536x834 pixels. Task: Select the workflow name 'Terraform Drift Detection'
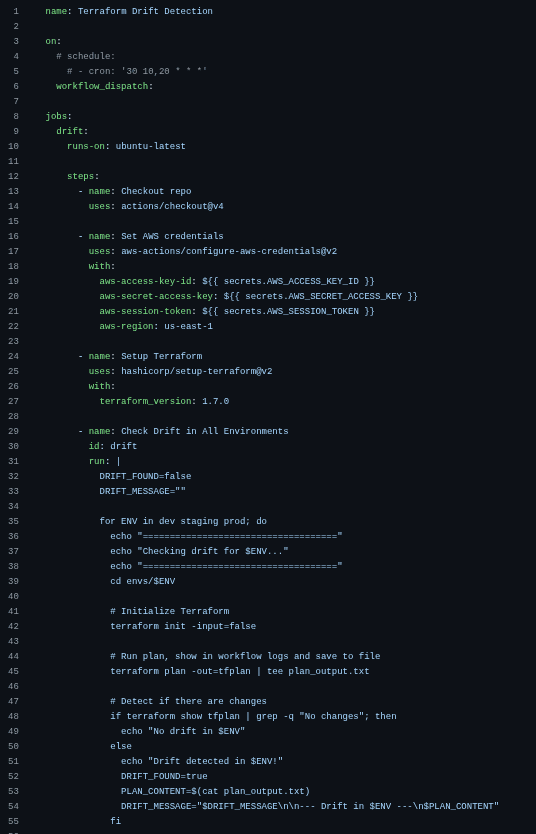click(145, 11)
